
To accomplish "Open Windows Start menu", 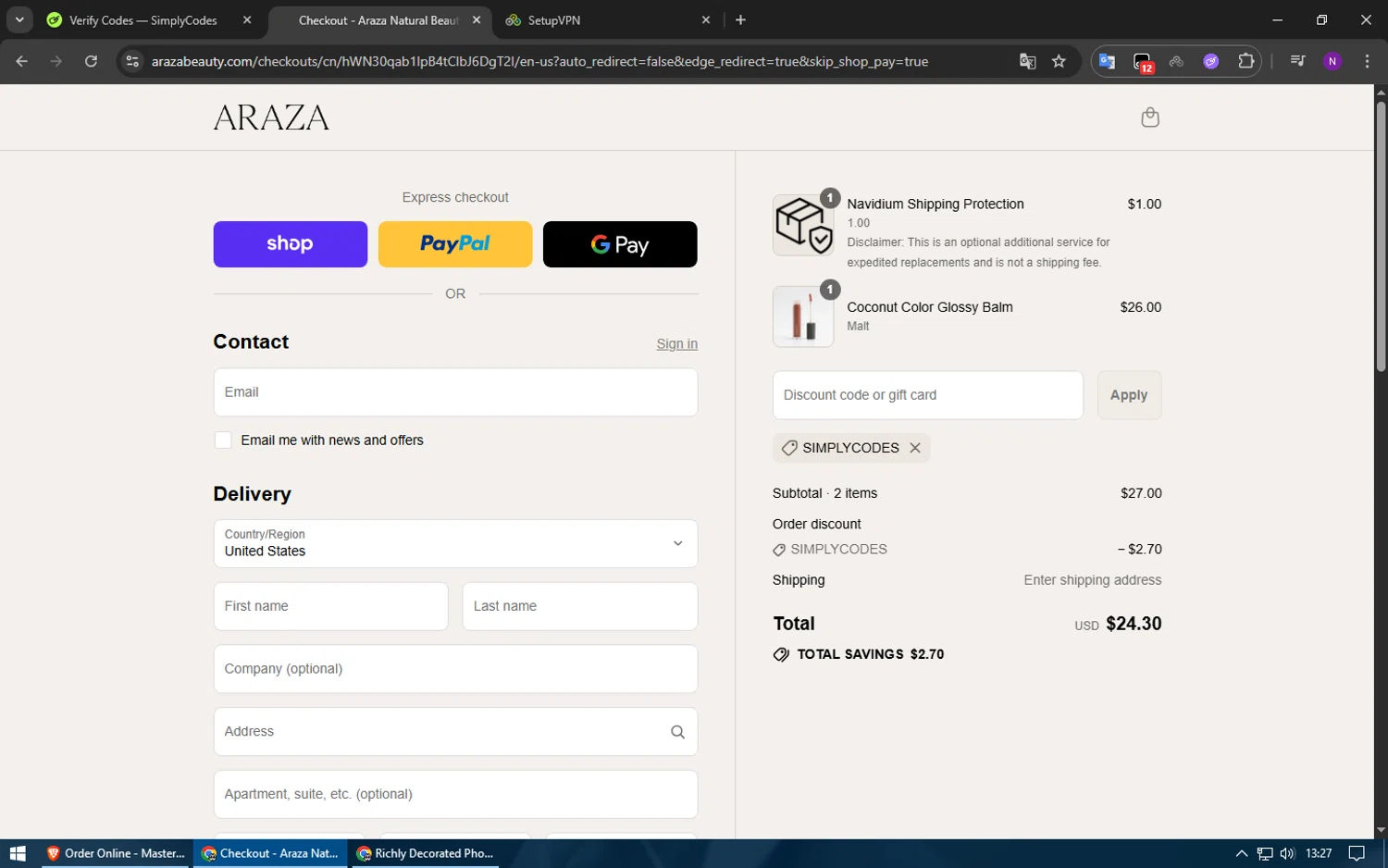I will (18, 853).
